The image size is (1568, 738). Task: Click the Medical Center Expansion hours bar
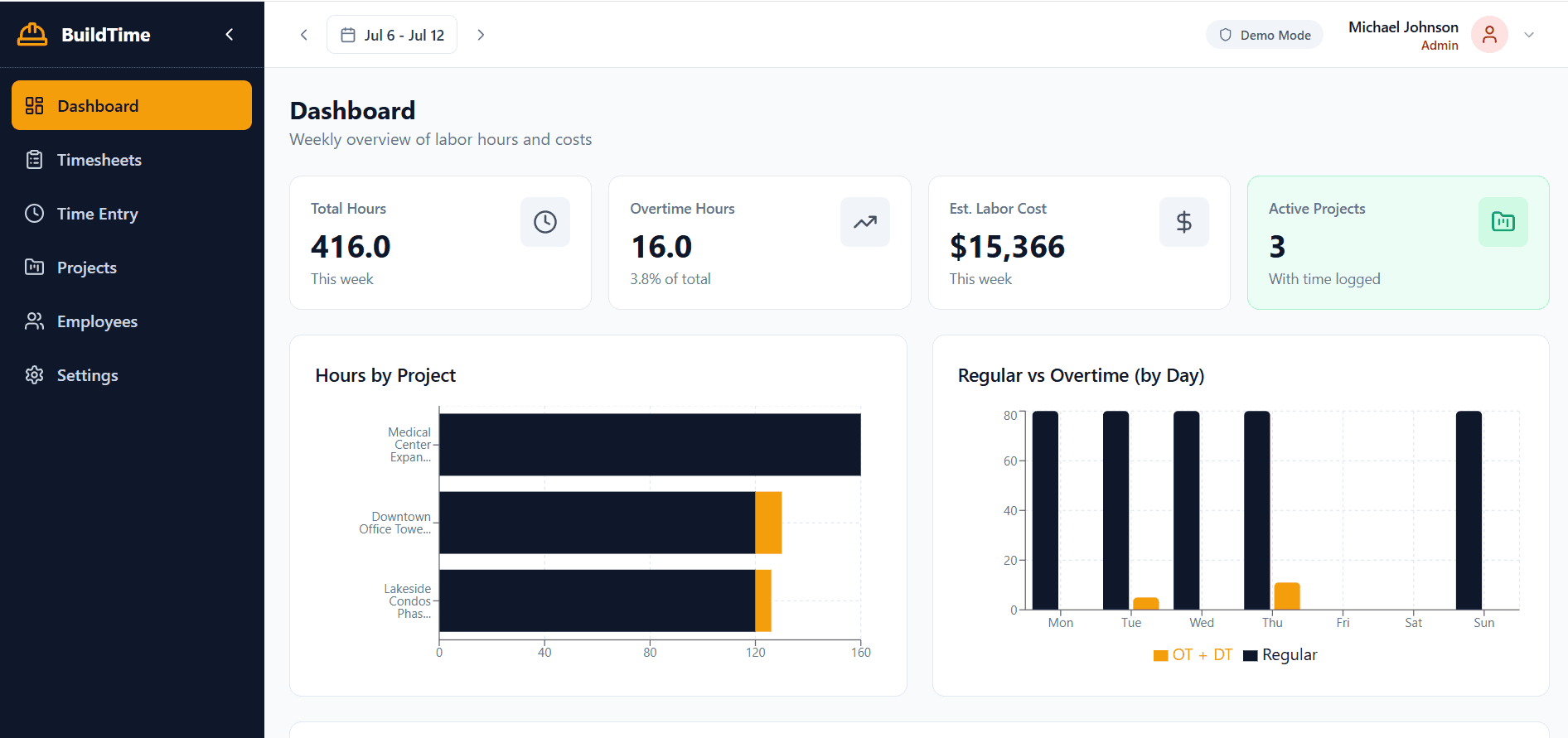[650, 445]
